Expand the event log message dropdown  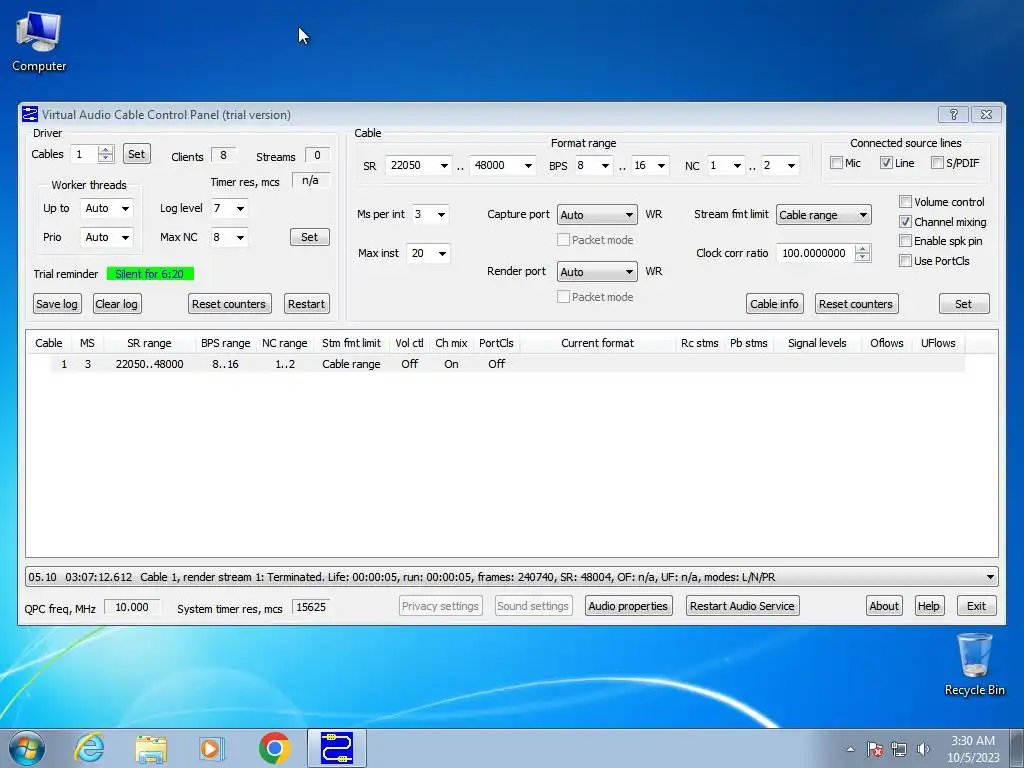coord(990,577)
